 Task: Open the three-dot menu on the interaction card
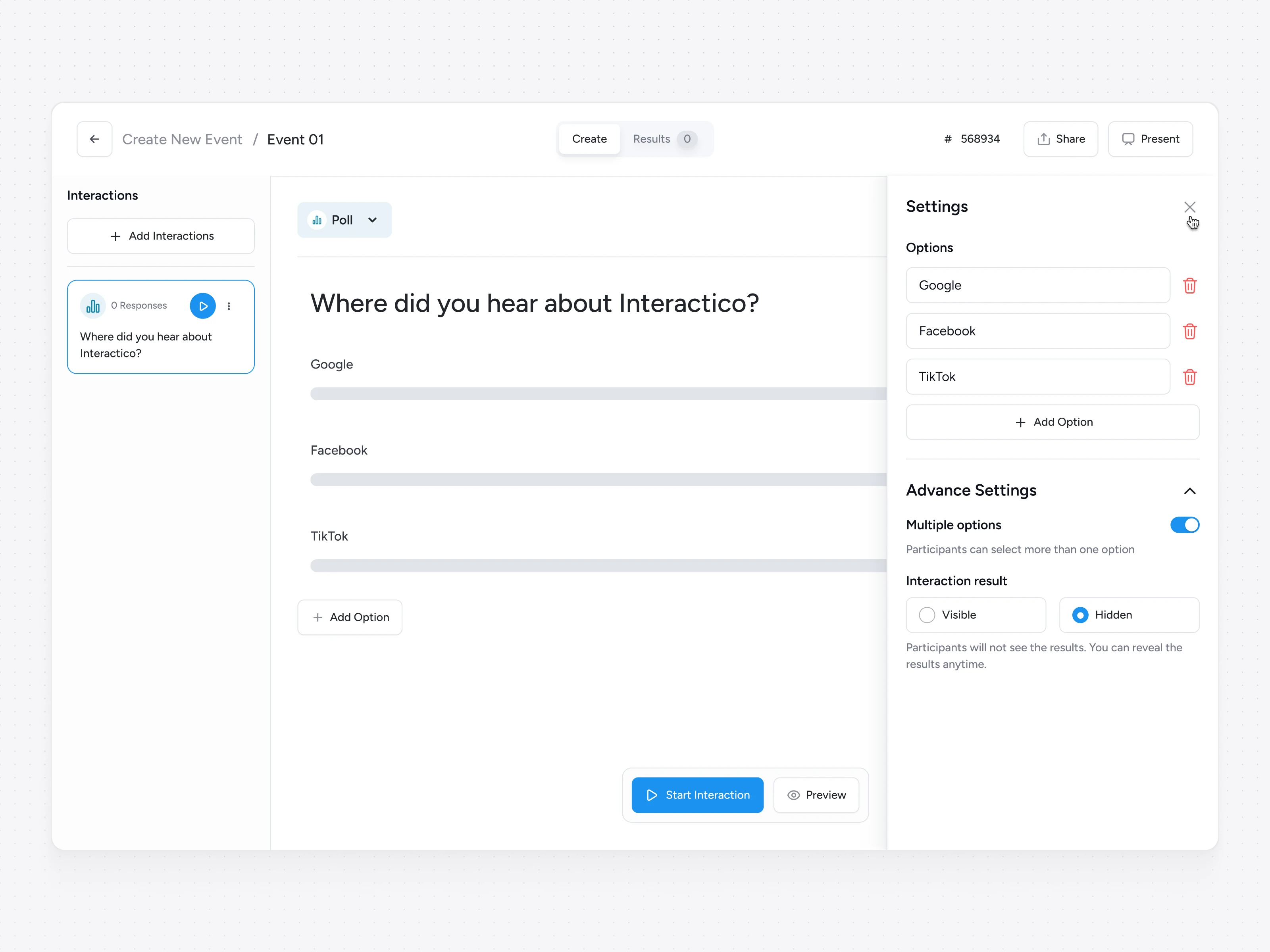(229, 306)
